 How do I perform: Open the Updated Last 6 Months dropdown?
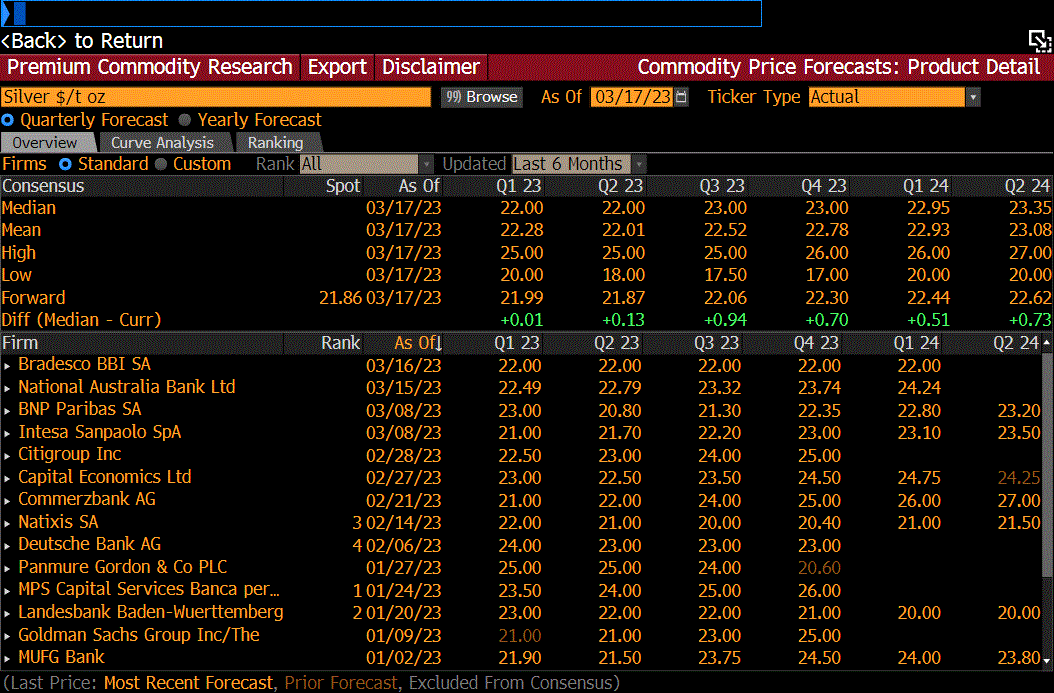[639, 164]
